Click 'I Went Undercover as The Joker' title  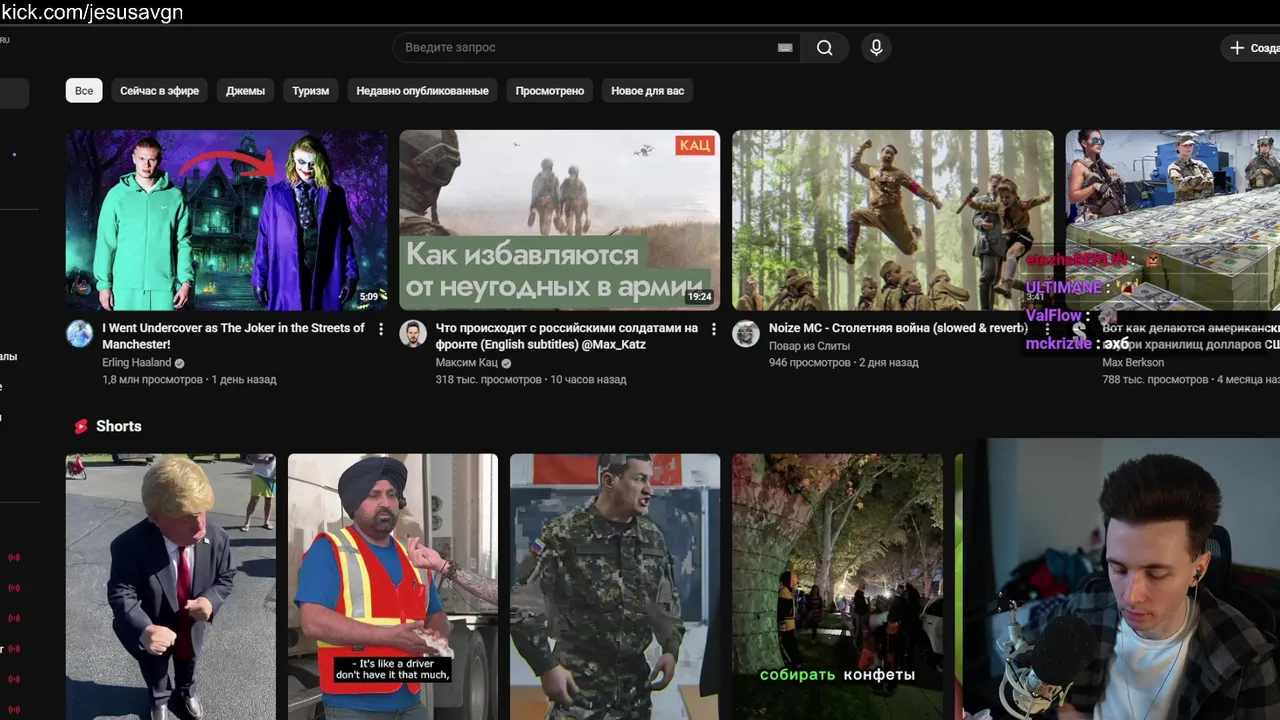pos(233,336)
